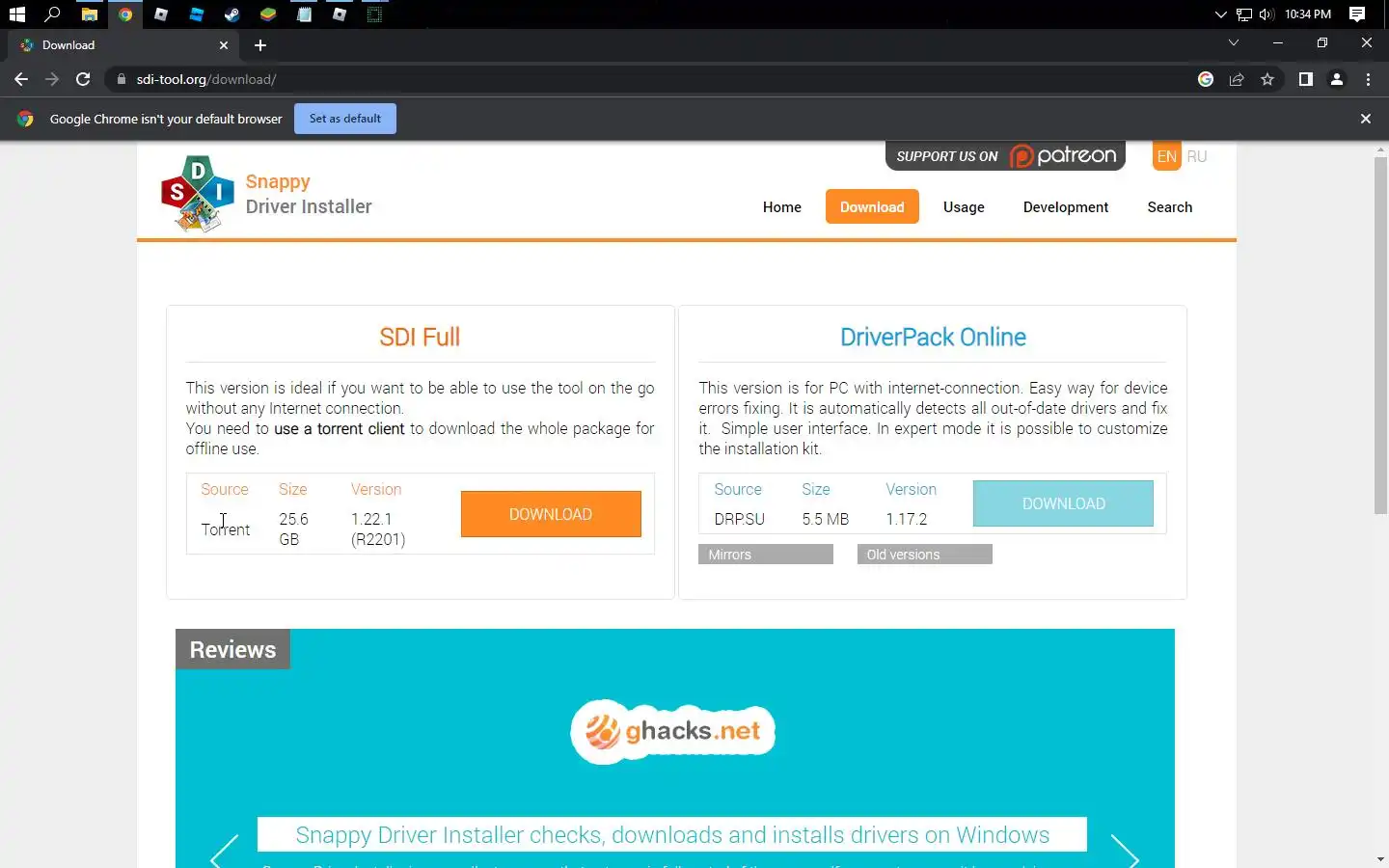This screenshot has height=868, width=1389.
Task: Open the Old versions button
Action: (924, 555)
